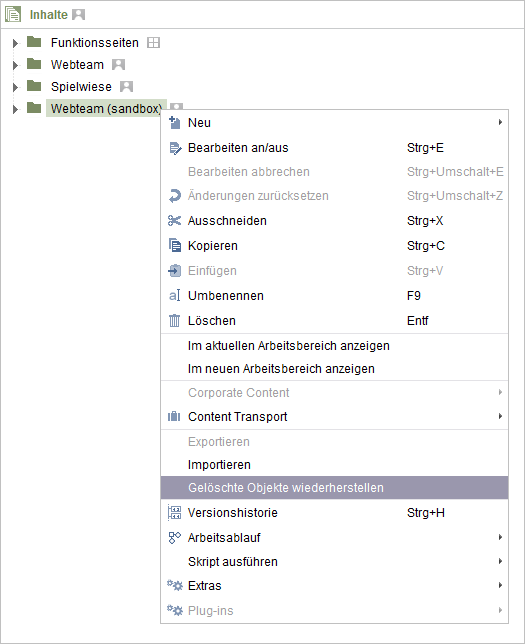
Task: Click the Extras gear icon
Action: tap(175, 585)
